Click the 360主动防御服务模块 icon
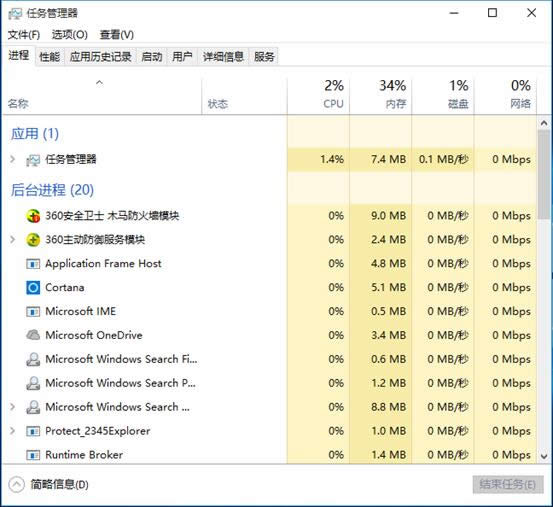Viewport: 553px width, 507px height. [x=33, y=240]
